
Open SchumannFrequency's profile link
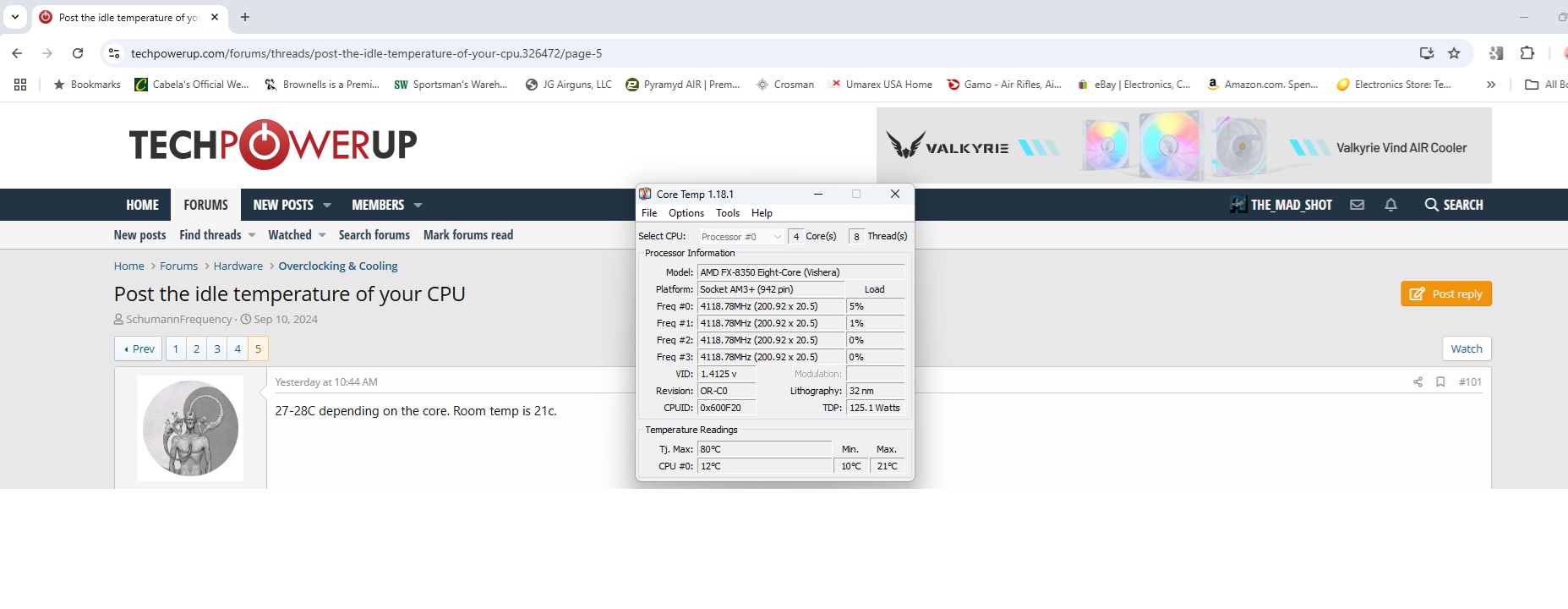point(178,319)
